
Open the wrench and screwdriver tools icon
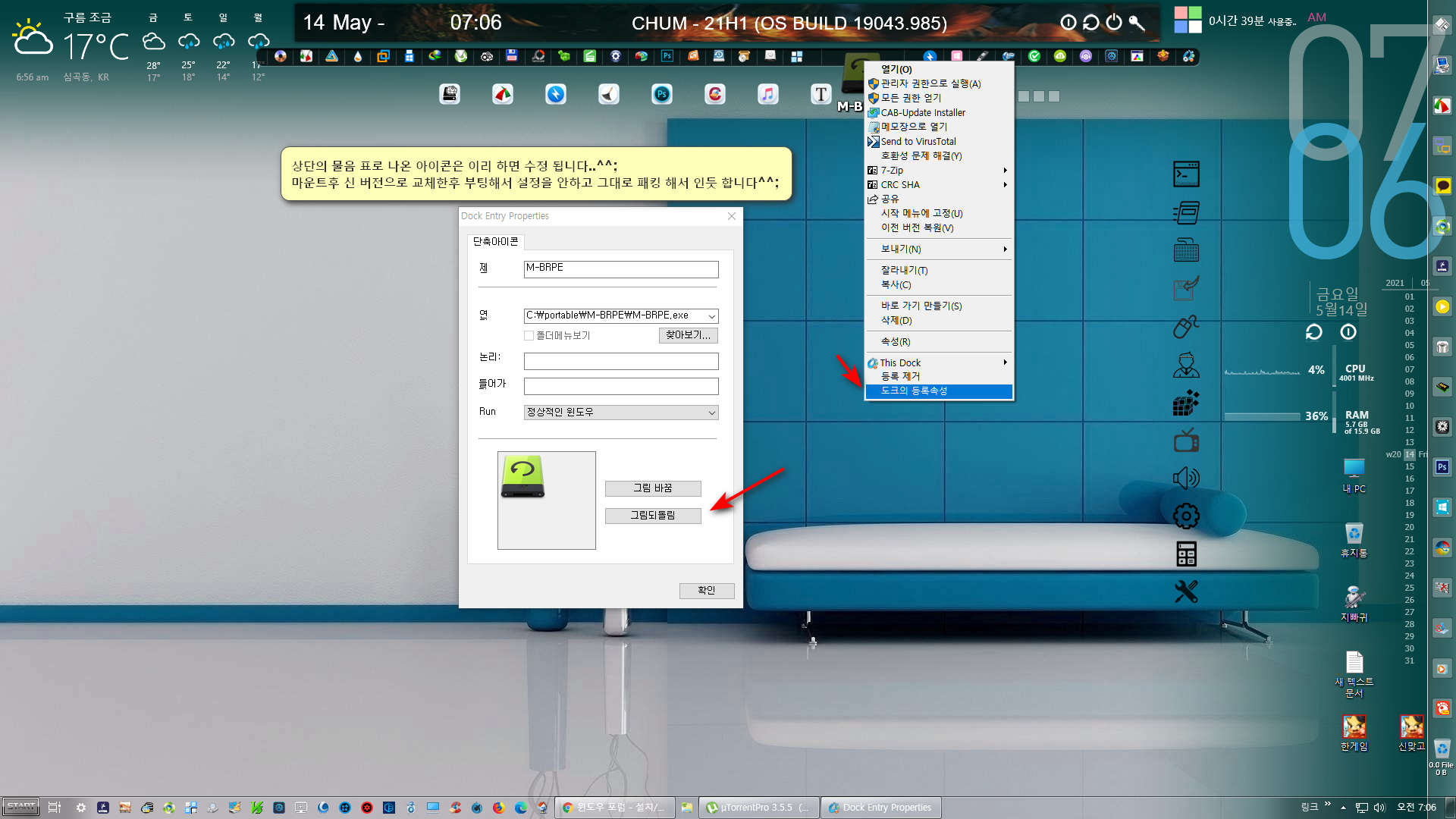pyautogui.click(x=1186, y=591)
